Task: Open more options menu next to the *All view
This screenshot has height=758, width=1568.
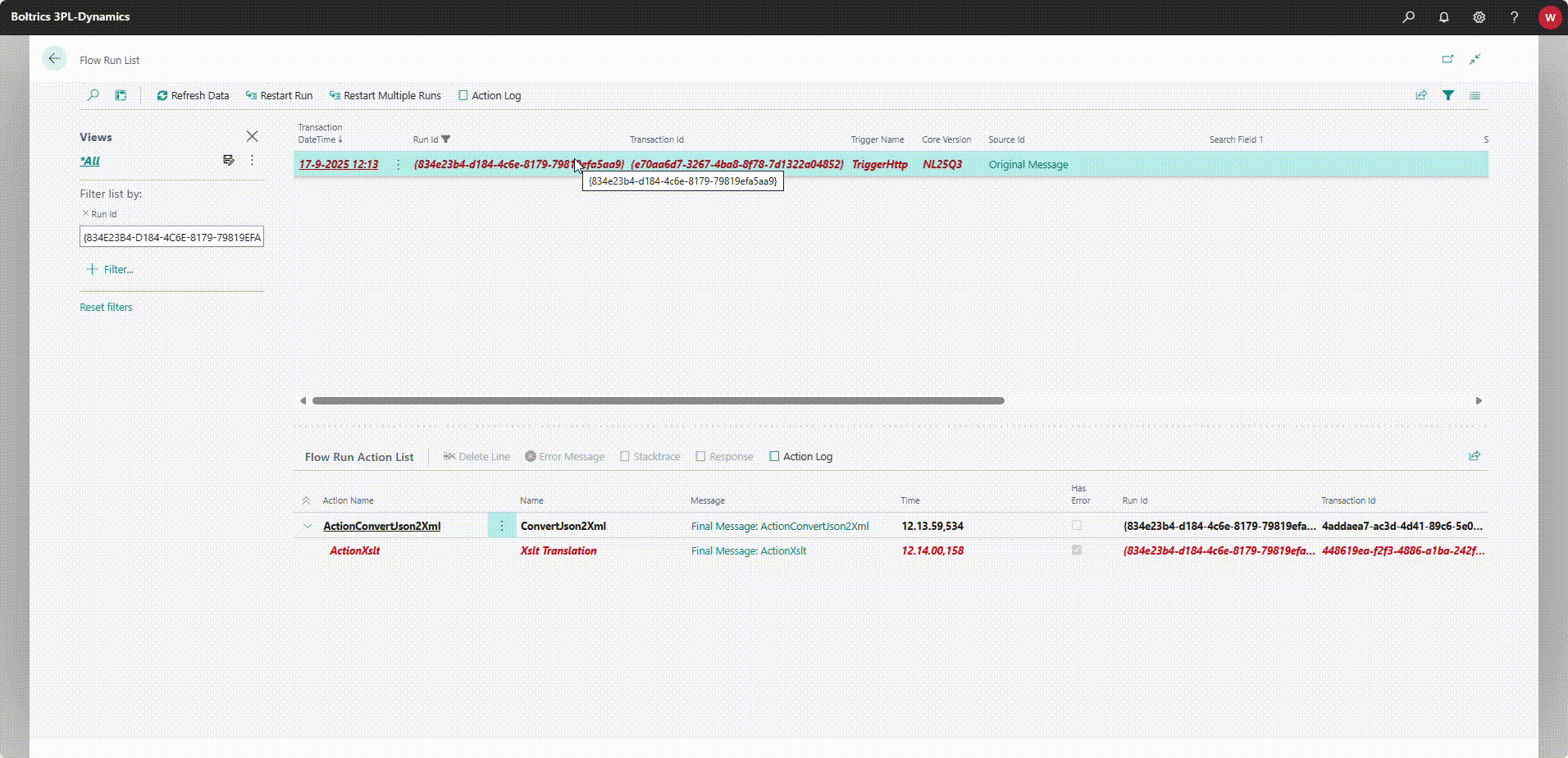Action: pyautogui.click(x=252, y=160)
